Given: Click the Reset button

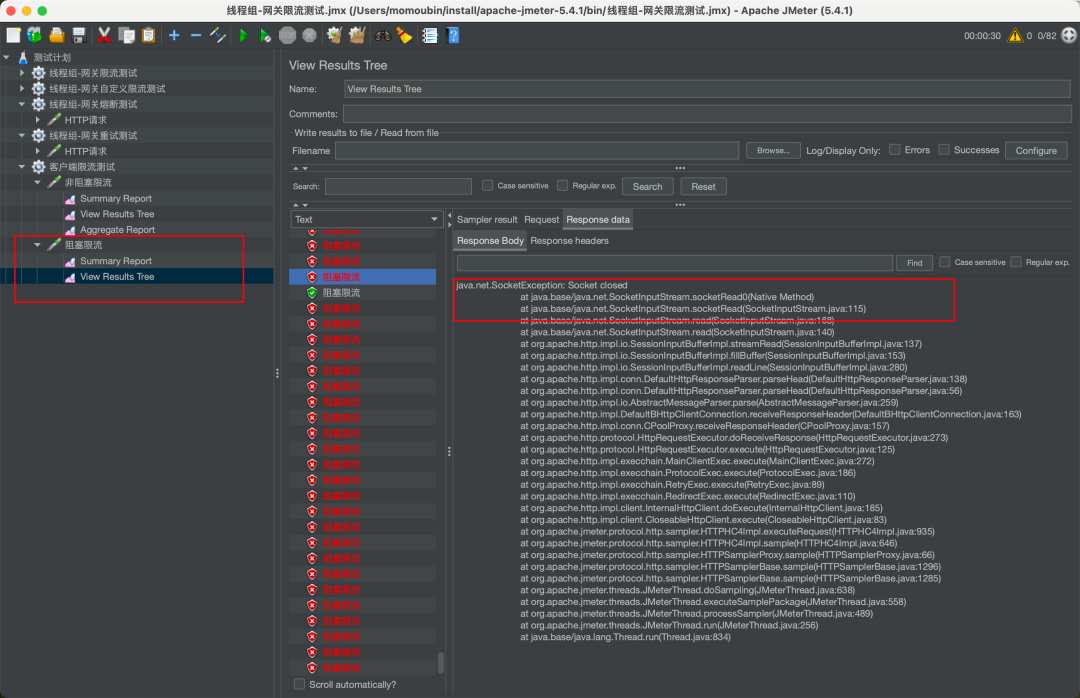Looking at the screenshot, I should click(x=703, y=186).
